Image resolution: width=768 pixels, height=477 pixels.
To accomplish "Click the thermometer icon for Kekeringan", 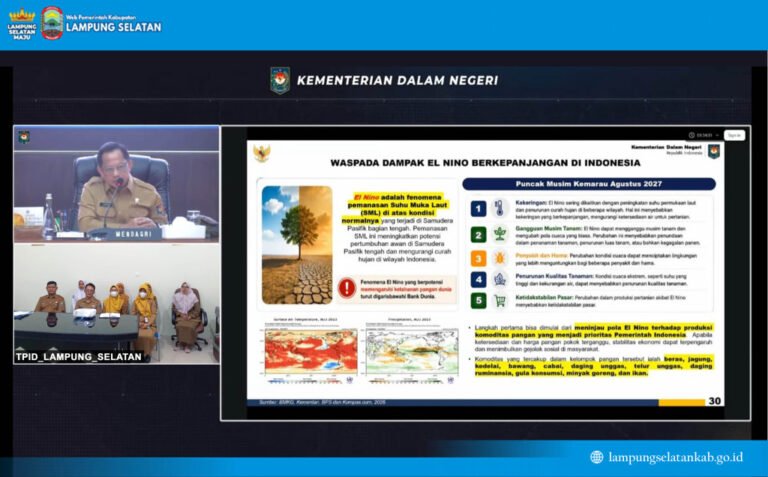I will coord(499,208).
